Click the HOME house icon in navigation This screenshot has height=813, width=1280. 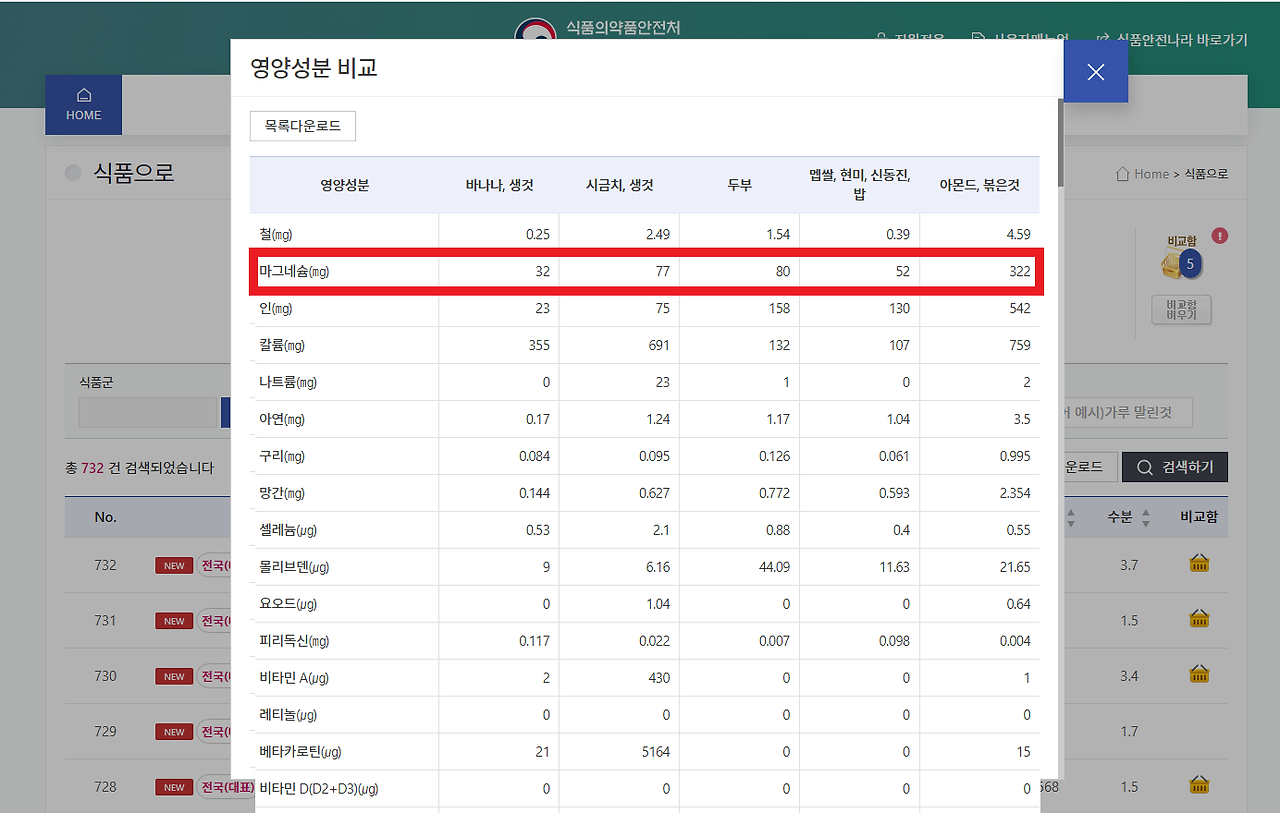(83, 96)
